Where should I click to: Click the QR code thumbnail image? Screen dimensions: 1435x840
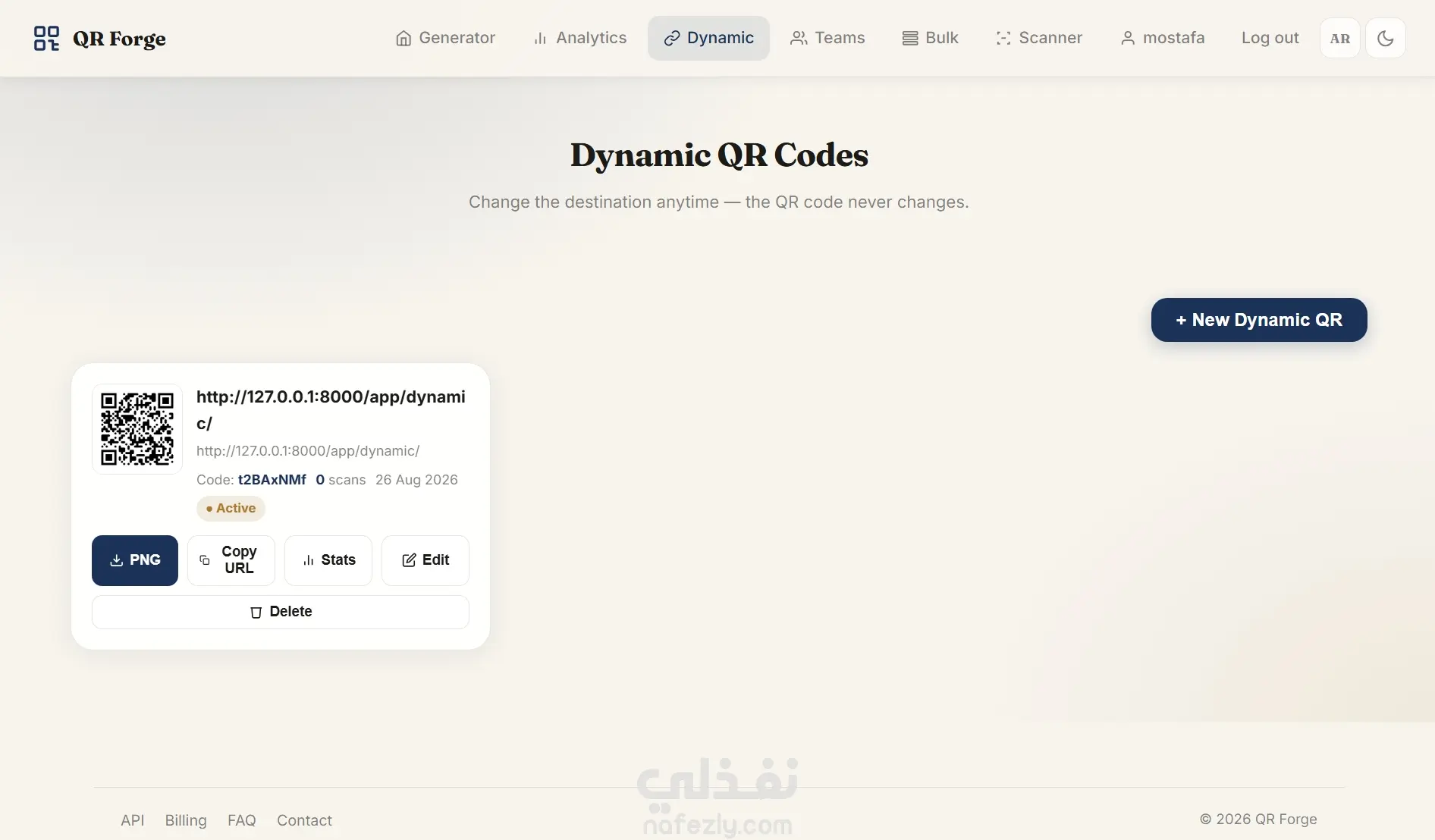coord(137,429)
